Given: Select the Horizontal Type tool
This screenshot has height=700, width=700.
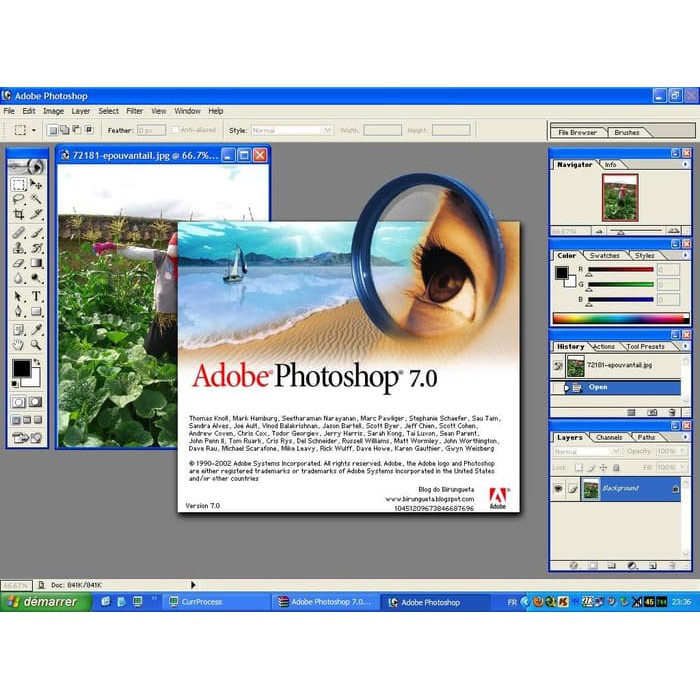Looking at the screenshot, I should pos(36,296).
